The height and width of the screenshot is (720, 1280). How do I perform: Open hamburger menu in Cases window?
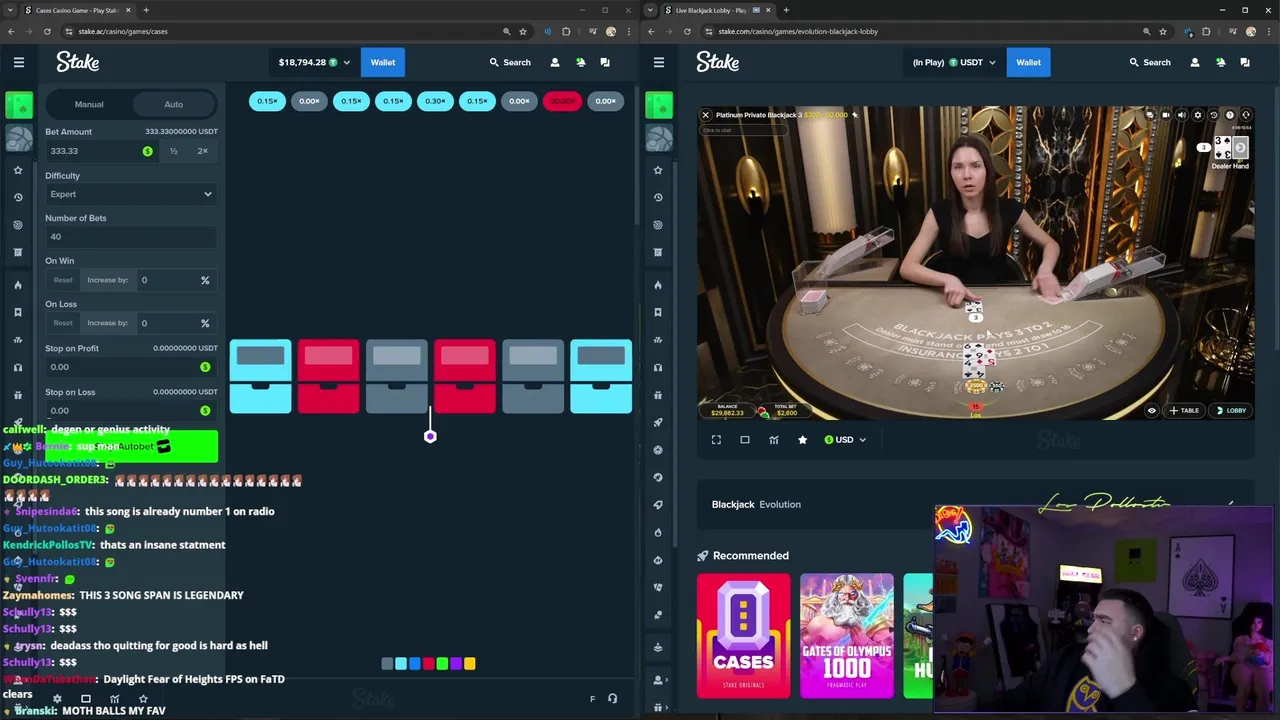click(x=18, y=62)
